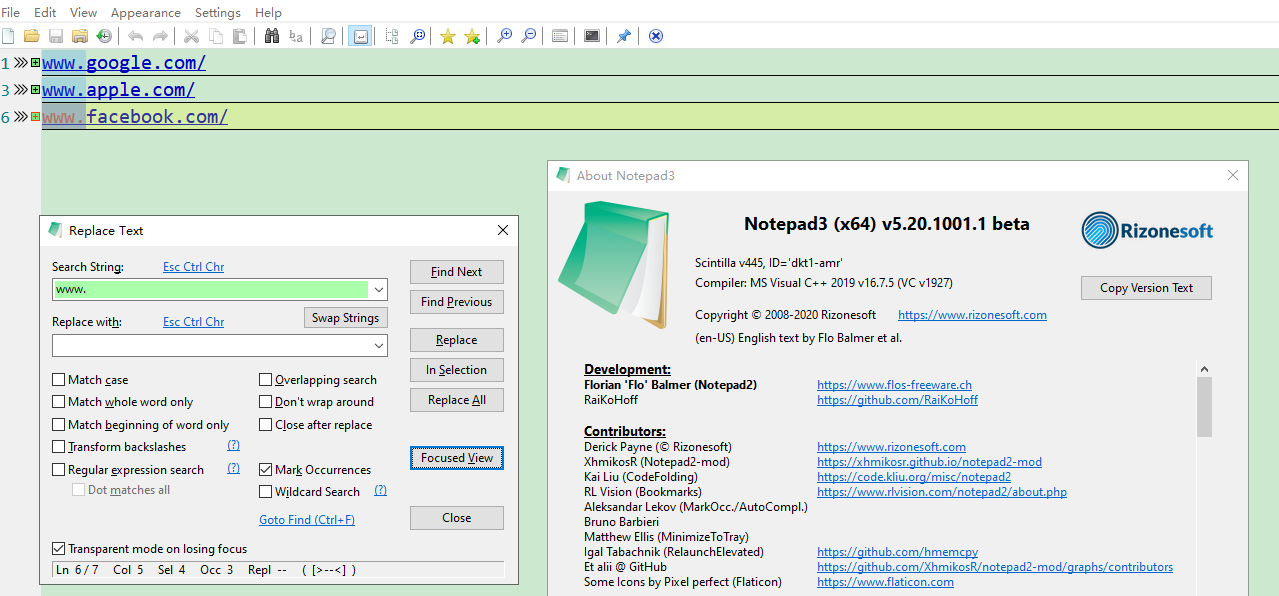The width and height of the screenshot is (1279, 596).
Task: Expand the Search String history dropdown
Action: pyautogui.click(x=378, y=290)
